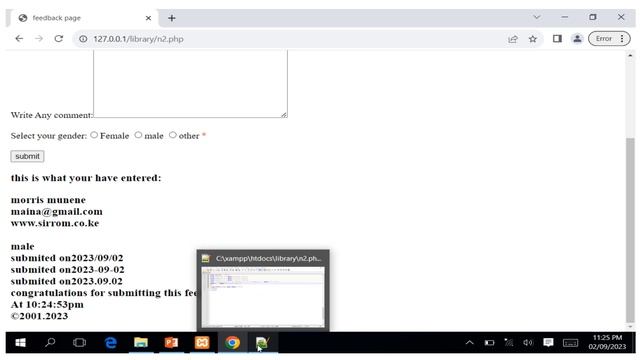Share this page icon
The width and height of the screenshot is (640, 360).
(x=513, y=39)
